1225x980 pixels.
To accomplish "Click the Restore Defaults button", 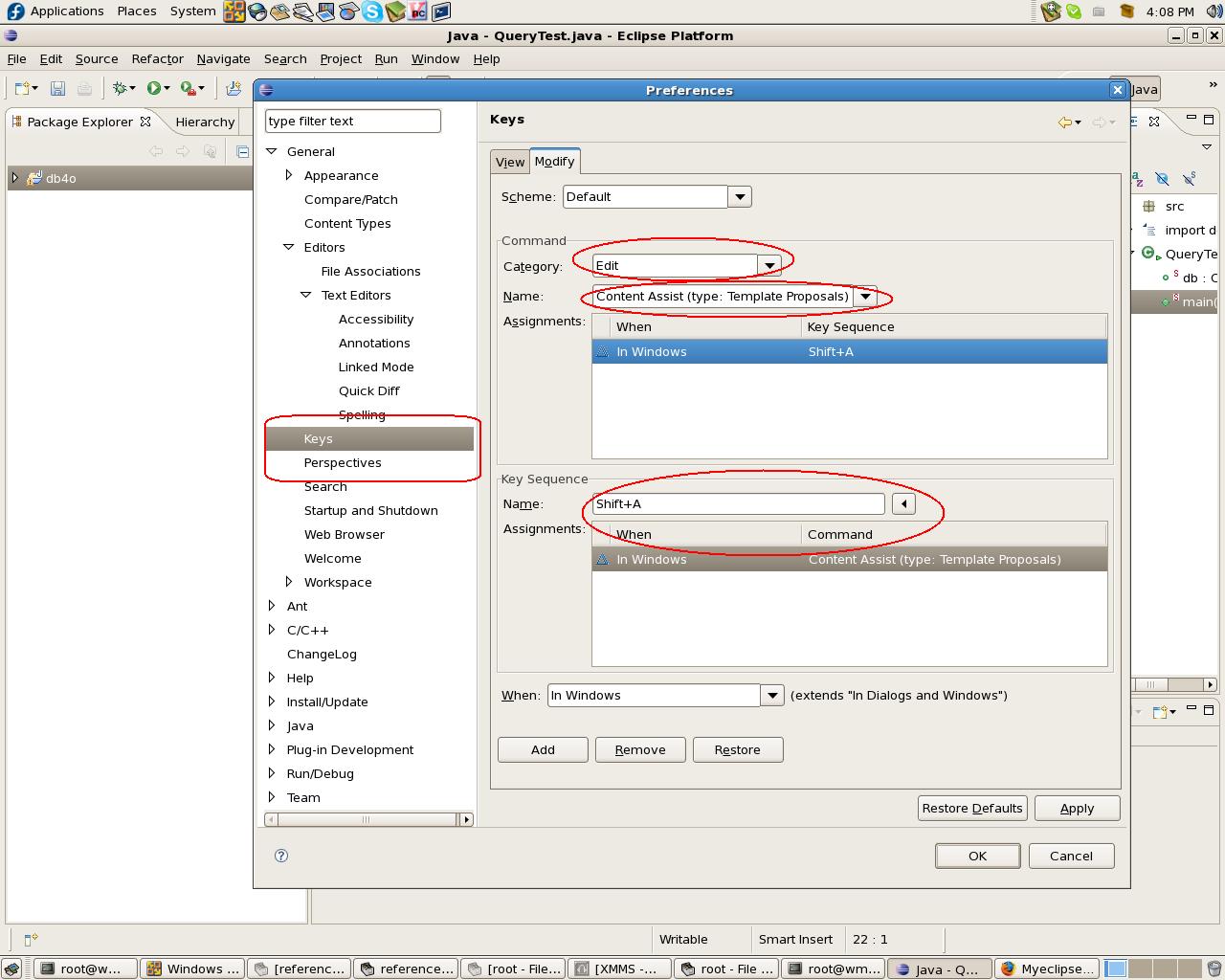I will click(972, 808).
